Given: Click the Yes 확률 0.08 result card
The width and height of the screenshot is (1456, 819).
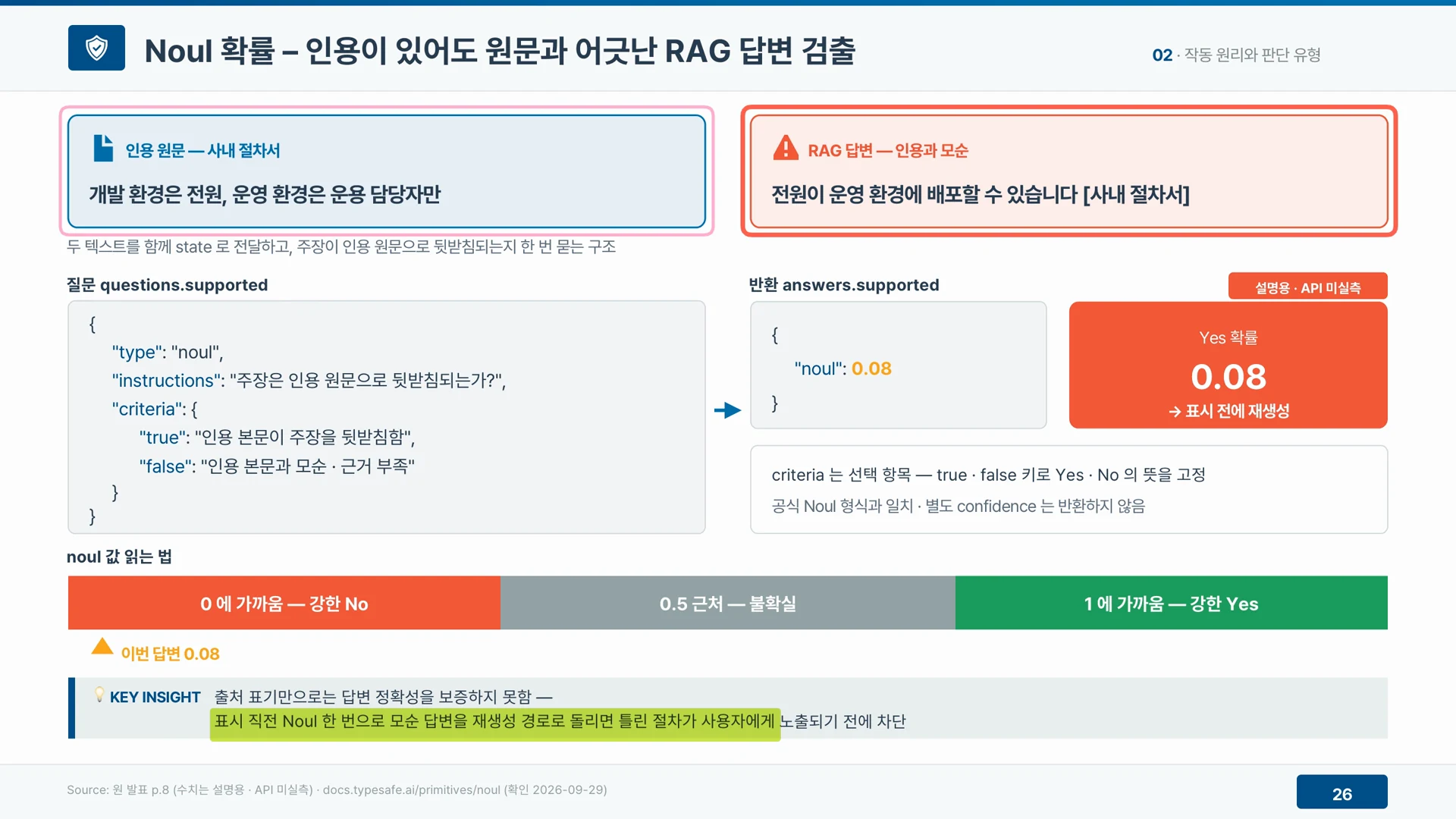Looking at the screenshot, I should click(x=1228, y=366).
